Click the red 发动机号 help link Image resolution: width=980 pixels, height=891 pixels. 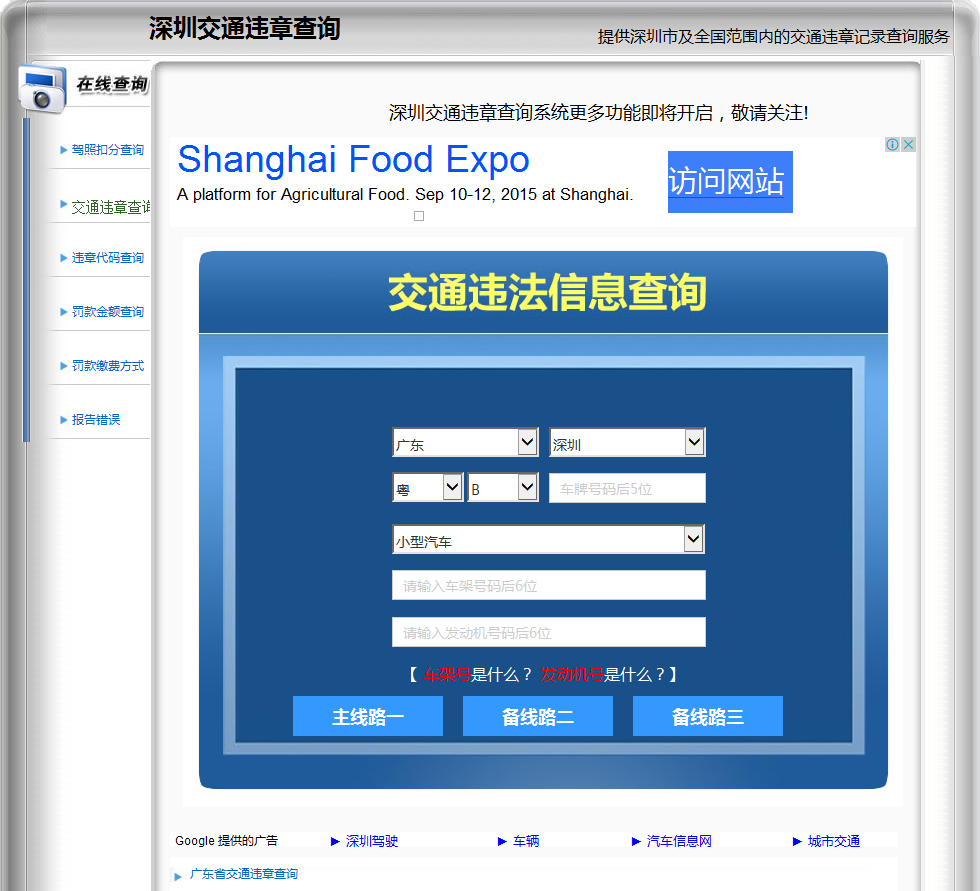[x=571, y=675]
